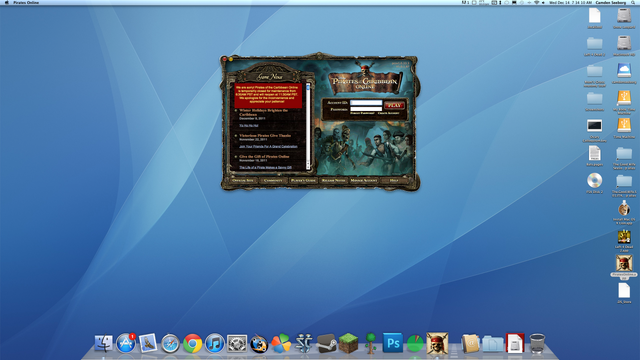Open the red document stack in Dock
The height and width of the screenshot is (360, 640).
[515, 343]
